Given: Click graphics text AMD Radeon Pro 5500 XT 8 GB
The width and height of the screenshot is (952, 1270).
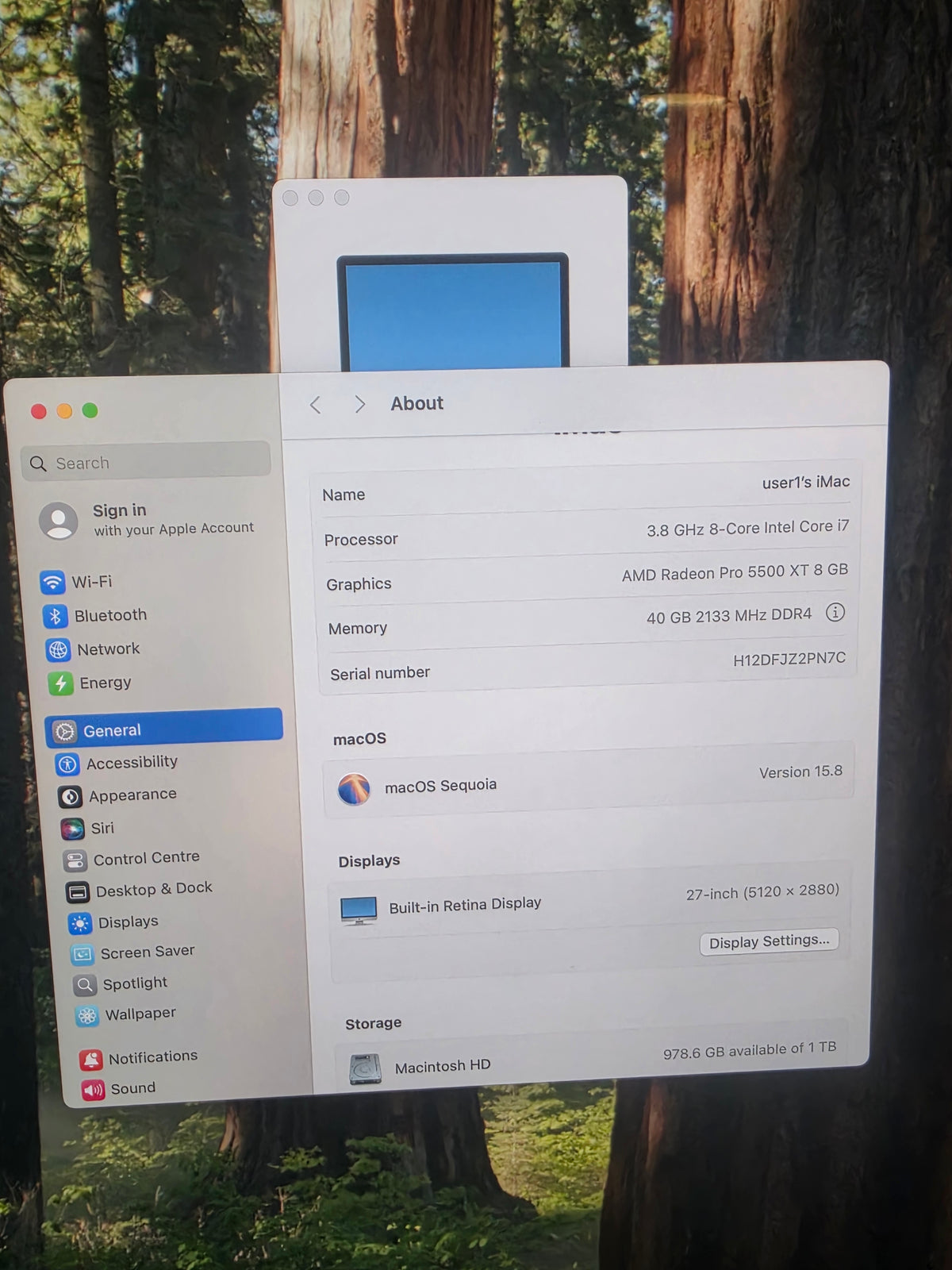Looking at the screenshot, I should tap(735, 572).
